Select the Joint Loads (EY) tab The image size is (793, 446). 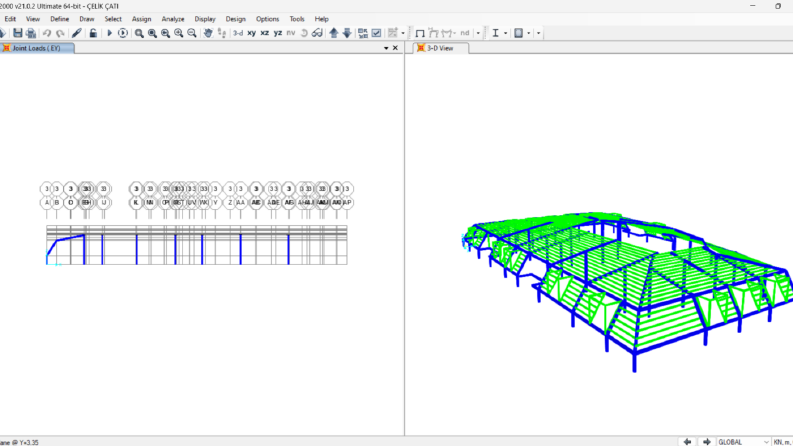(x=36, y=48)
